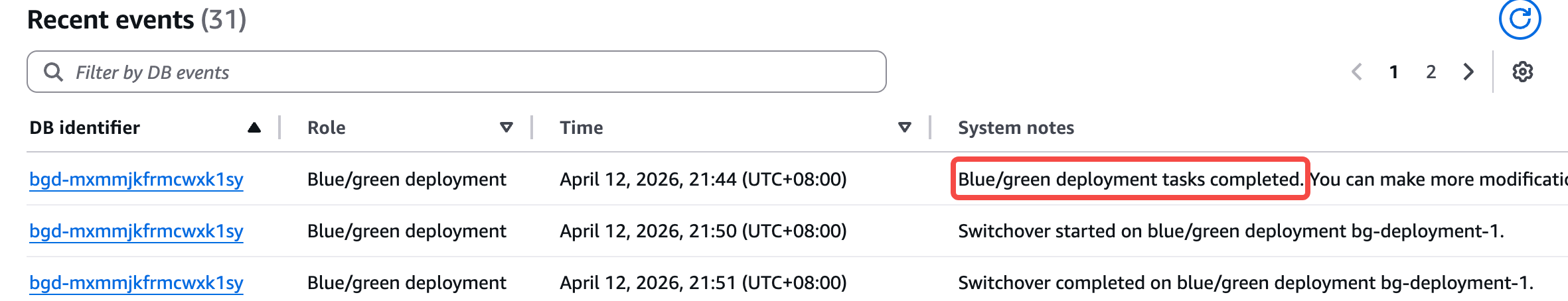Click the DB identifier column header label
Image resolution: width=1568 pixels, height=301 pixels.
click(85, 127)
